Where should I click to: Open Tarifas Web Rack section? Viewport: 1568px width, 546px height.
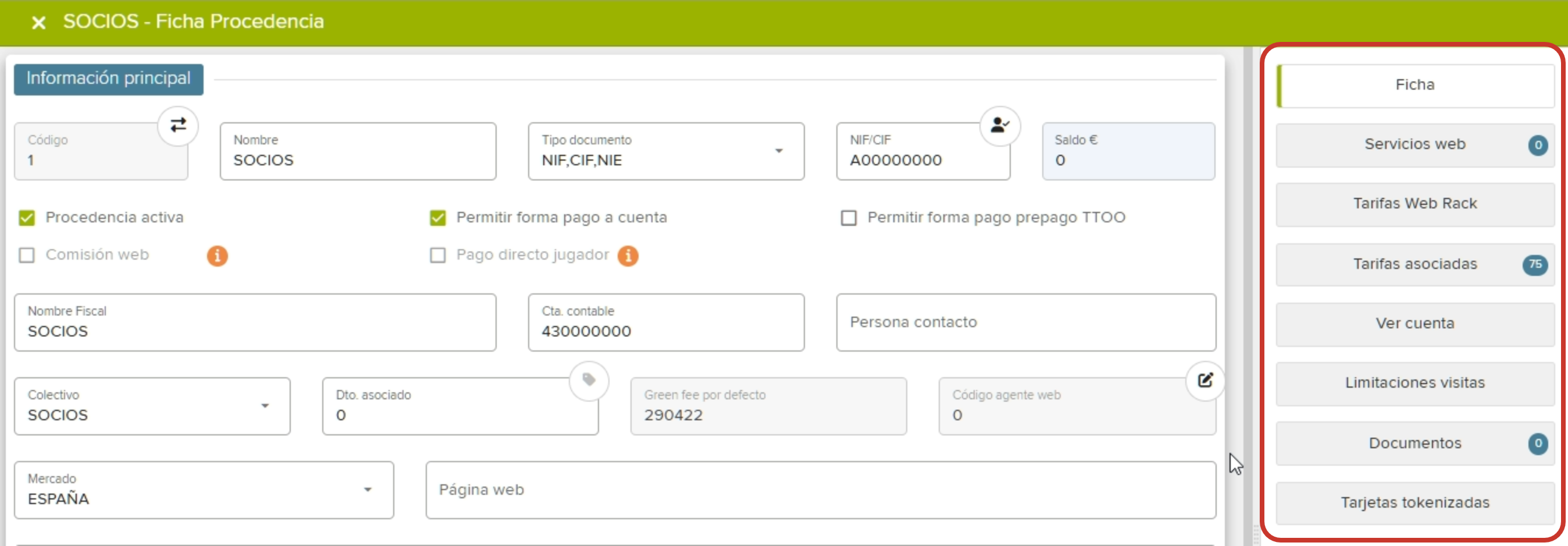[x=1415, y=204]
